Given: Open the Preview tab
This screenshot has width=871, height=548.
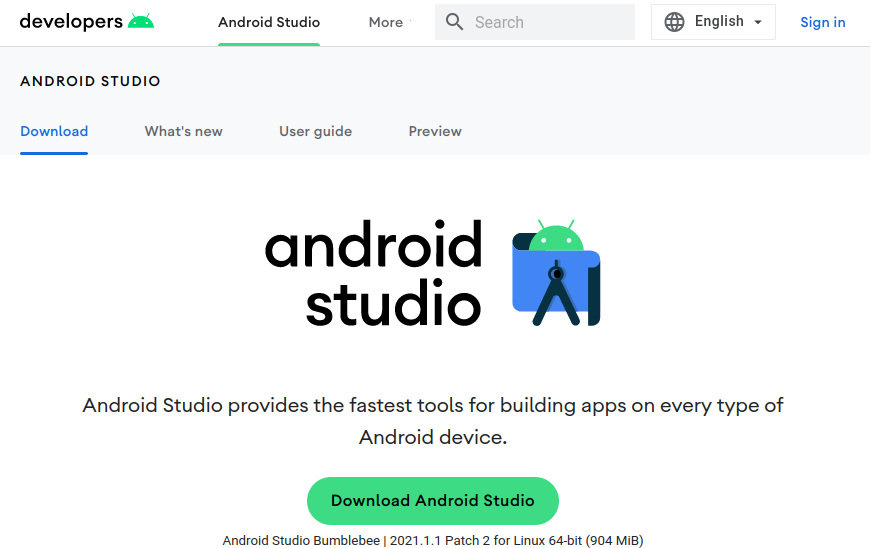Looking at the screenshot, I should pos(435,132).
